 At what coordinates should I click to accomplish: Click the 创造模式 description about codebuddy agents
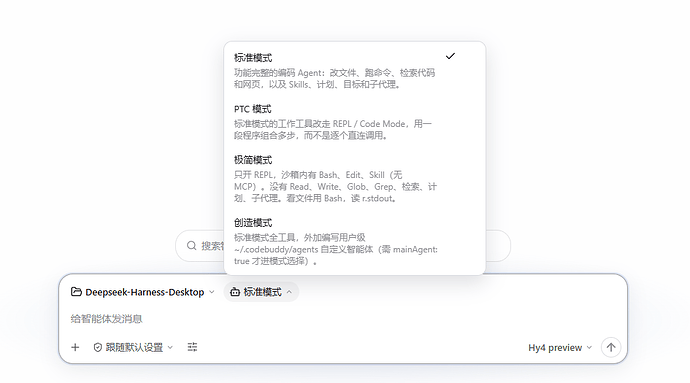tap(336, 249)
